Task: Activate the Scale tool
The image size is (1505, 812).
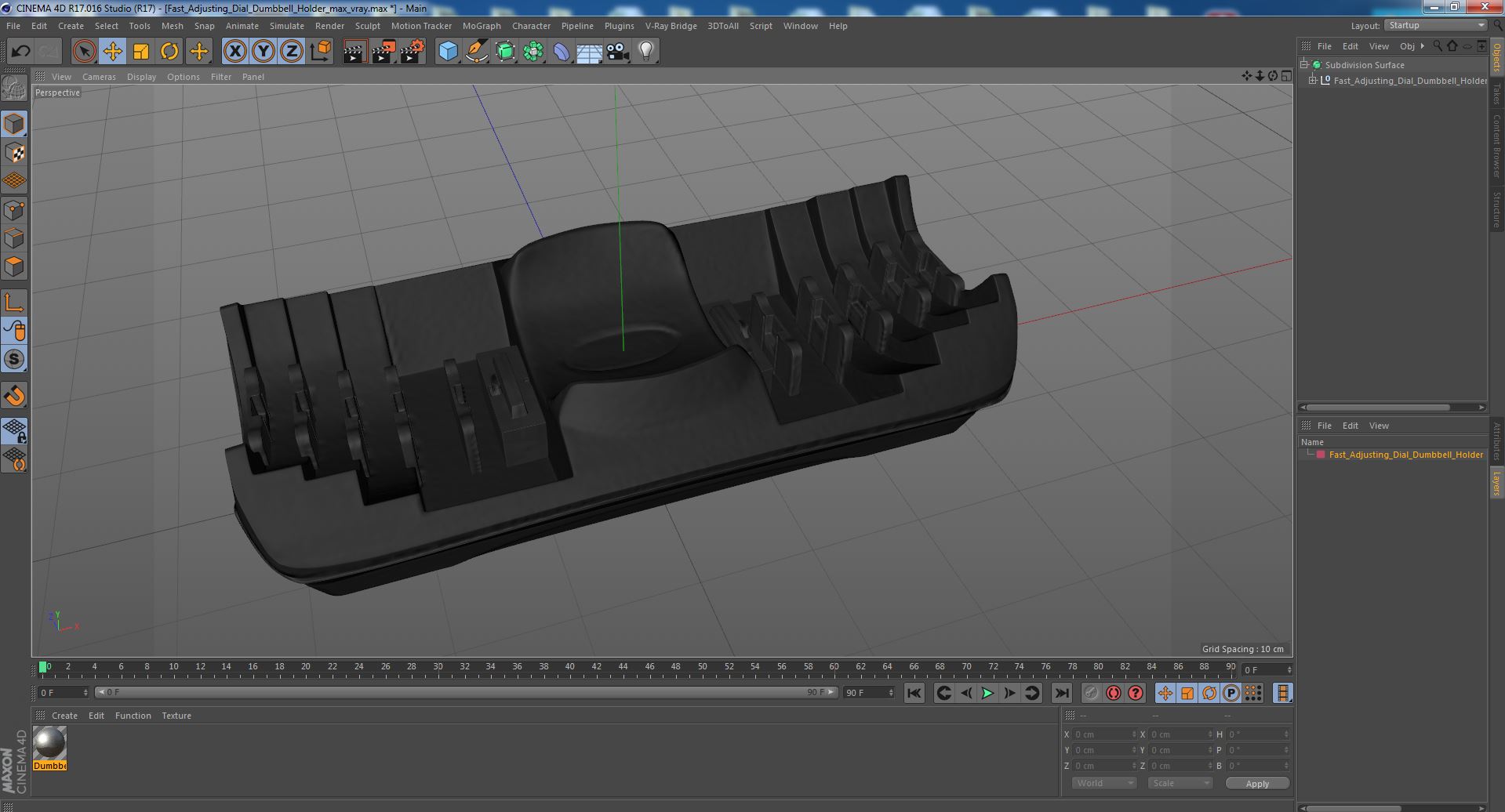Action: click(141, 52)
